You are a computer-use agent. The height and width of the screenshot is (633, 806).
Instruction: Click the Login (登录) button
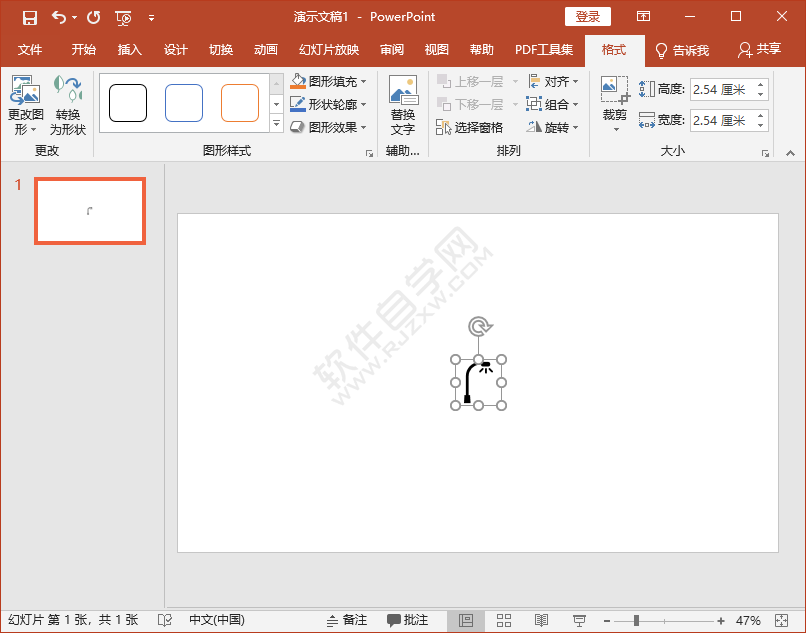tap(587, 17)
